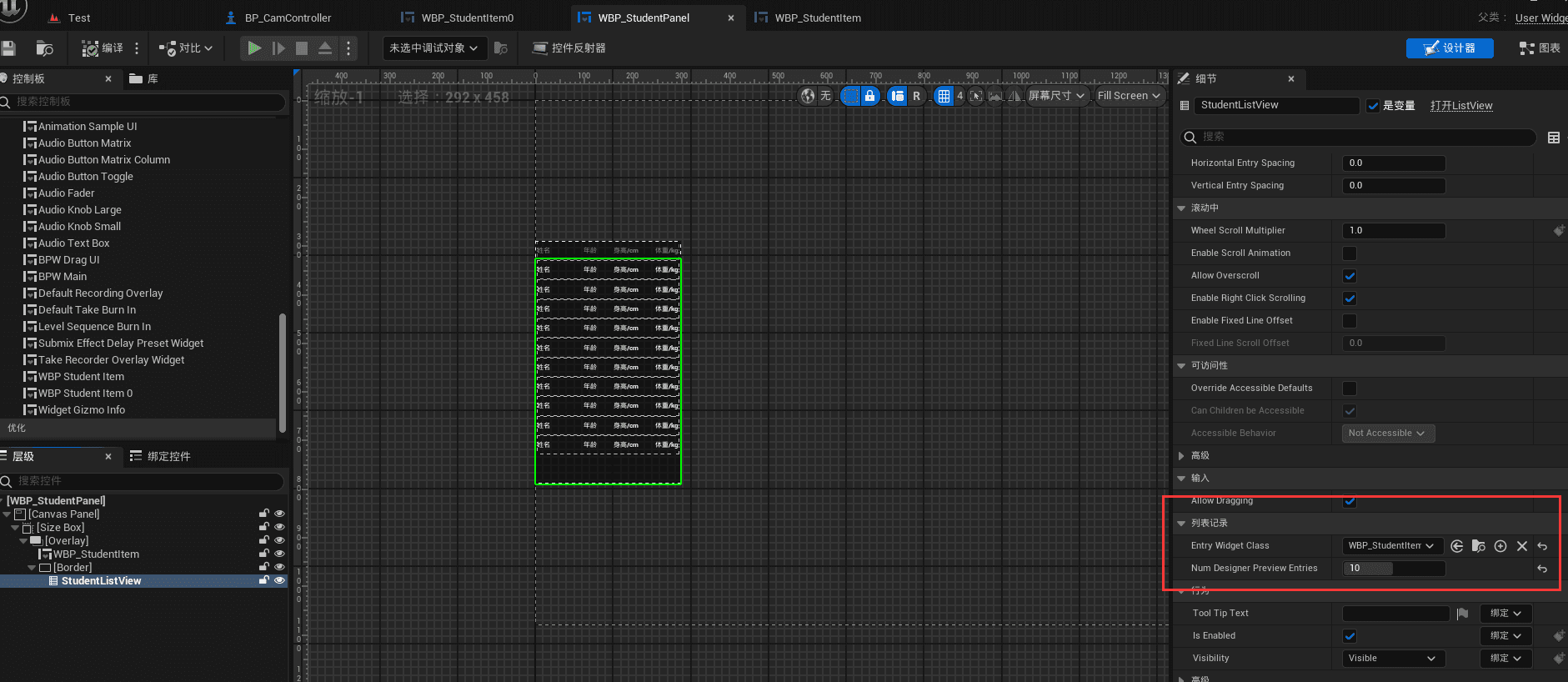Toggle Override Accessible Defaults checkbox
The height and width of the screenshot is (682, 1568).
click(x=1350, y=389)
